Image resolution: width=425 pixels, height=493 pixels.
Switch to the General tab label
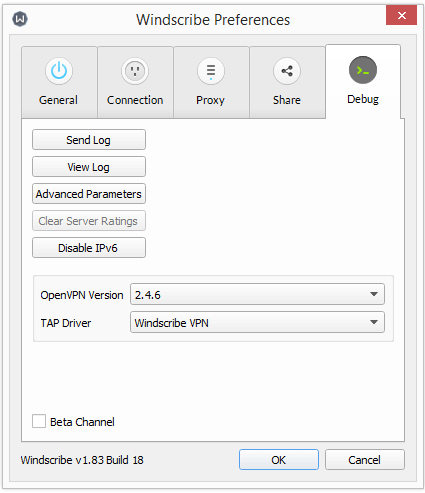58,100
